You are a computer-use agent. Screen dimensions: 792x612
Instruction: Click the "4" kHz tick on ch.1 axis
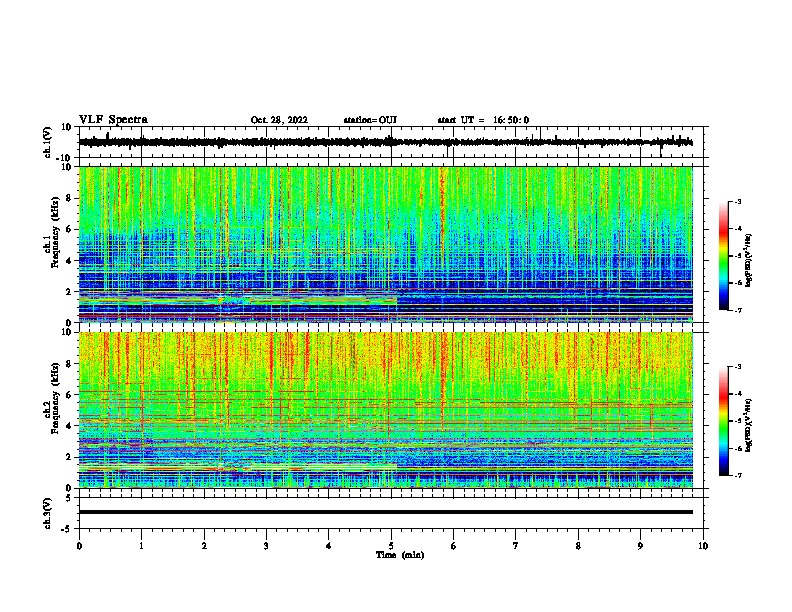coord(70,261)
